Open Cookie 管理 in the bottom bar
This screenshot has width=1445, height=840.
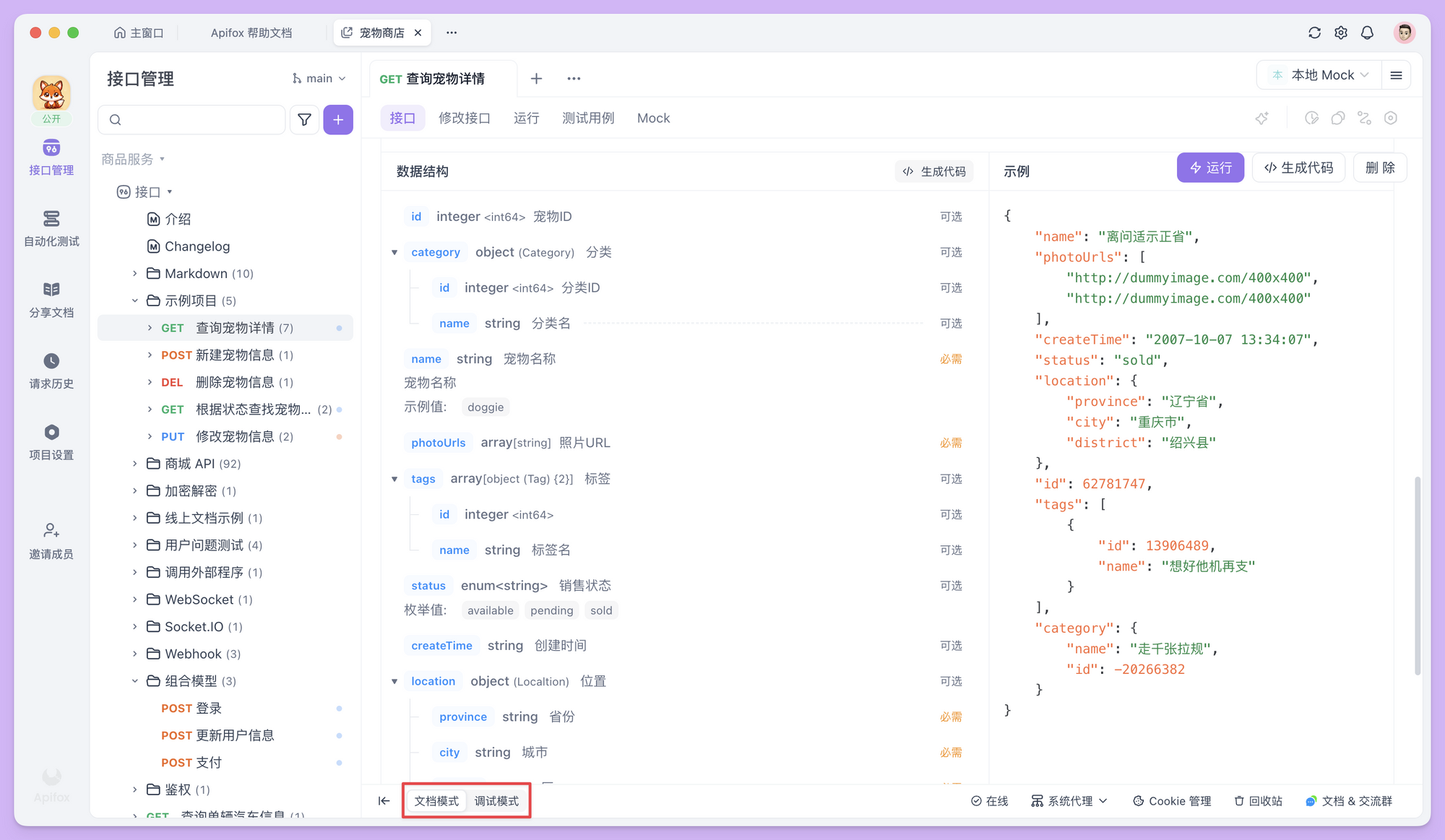[1172, 801]
